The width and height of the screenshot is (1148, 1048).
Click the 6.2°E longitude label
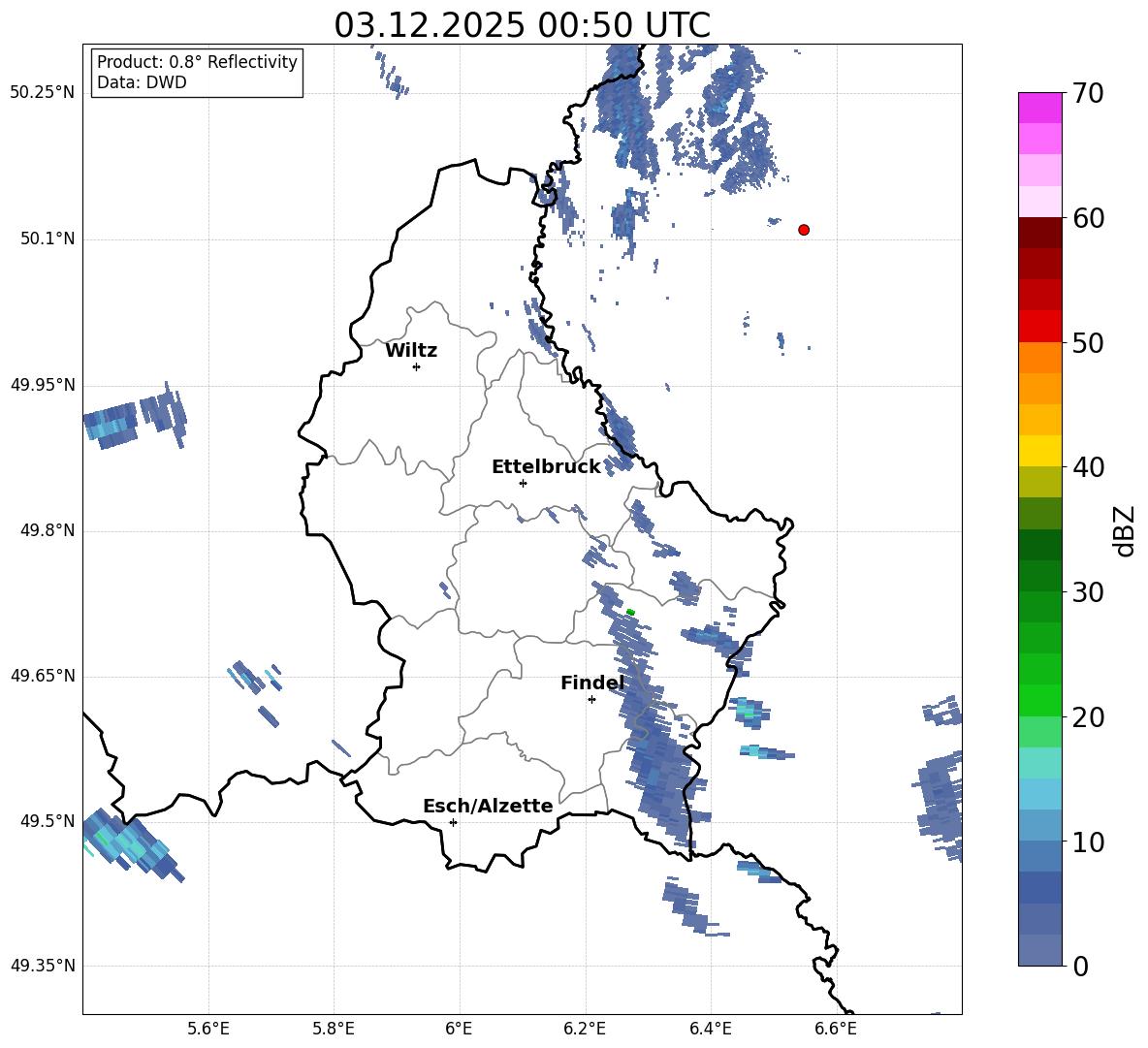(x=585, y=1029)
